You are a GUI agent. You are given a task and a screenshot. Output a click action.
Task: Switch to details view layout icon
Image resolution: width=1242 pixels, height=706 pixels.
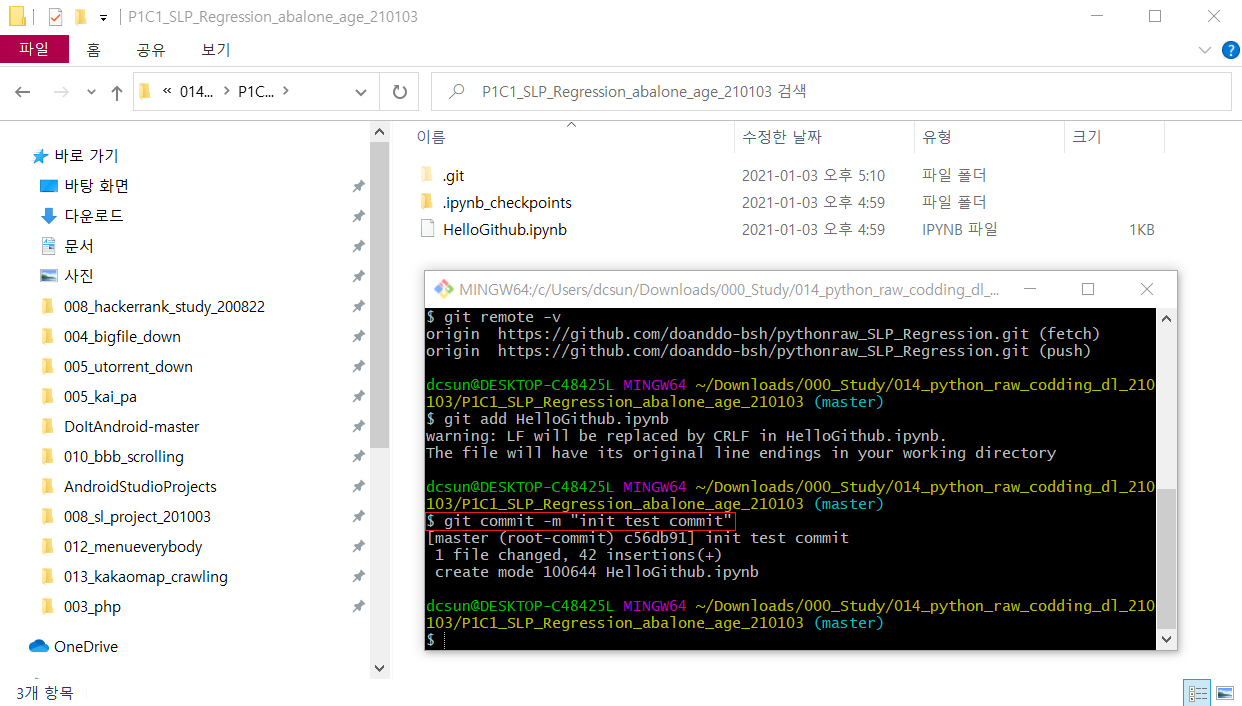[x=1197, y=692]
